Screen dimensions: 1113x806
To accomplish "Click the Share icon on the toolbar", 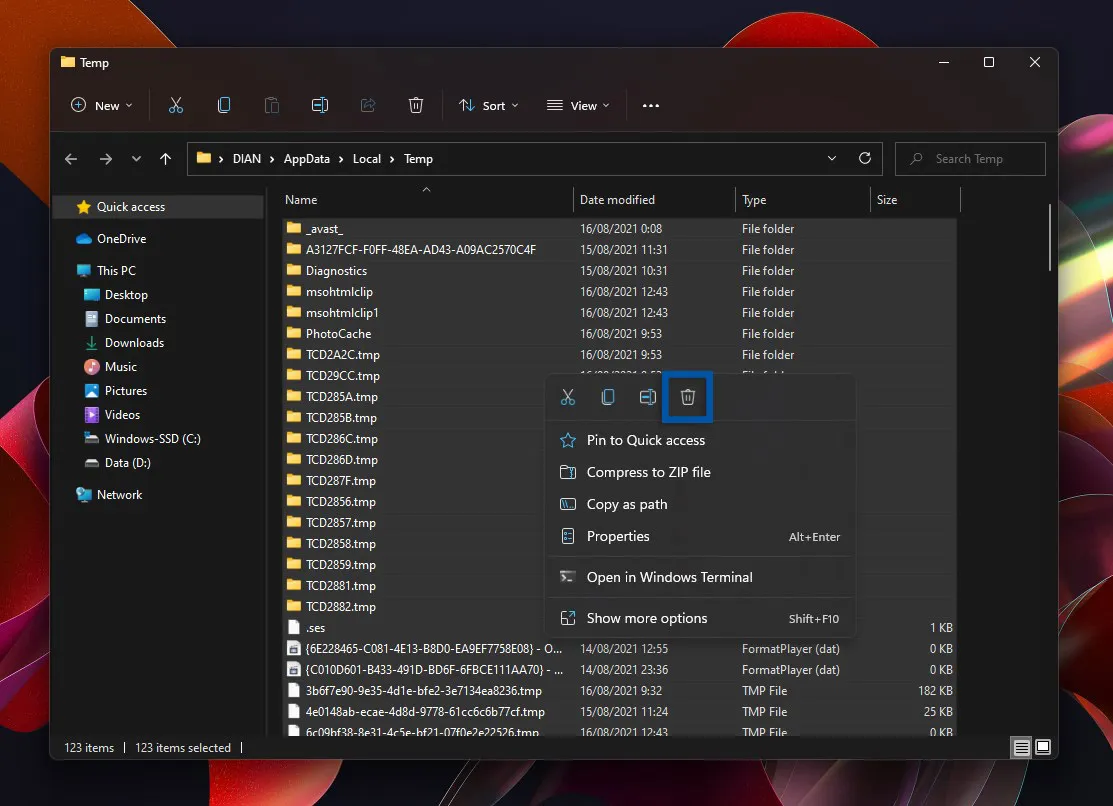I will (368, 105).
